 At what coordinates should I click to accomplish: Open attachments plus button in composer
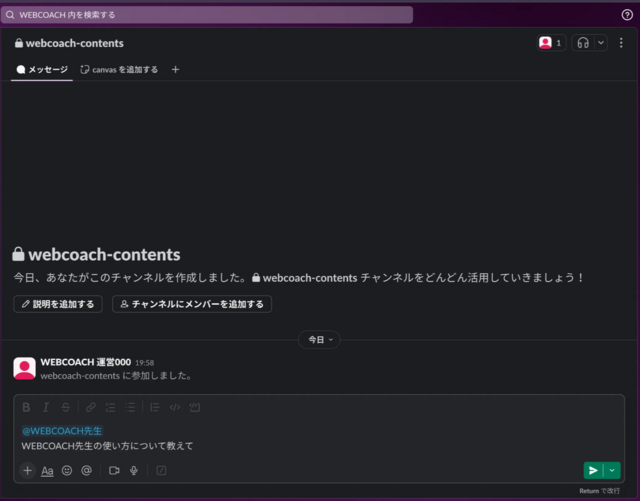27,470
